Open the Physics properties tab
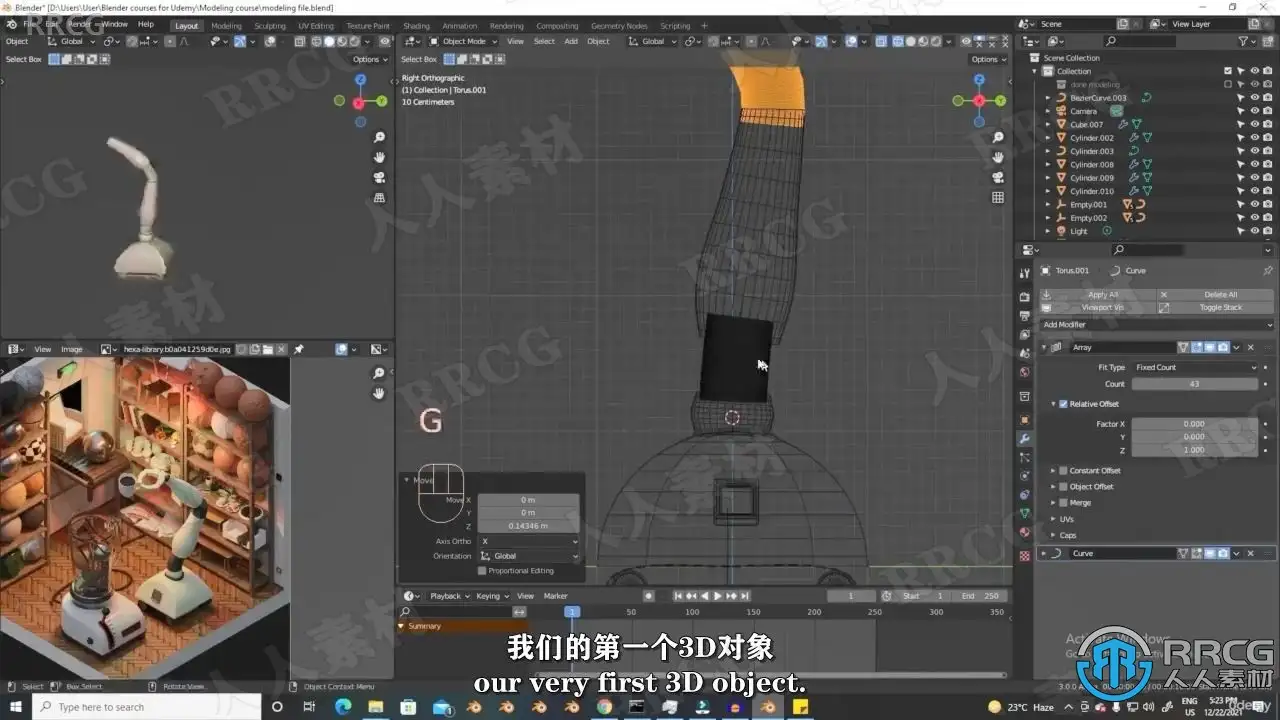 click(1024, 476)
